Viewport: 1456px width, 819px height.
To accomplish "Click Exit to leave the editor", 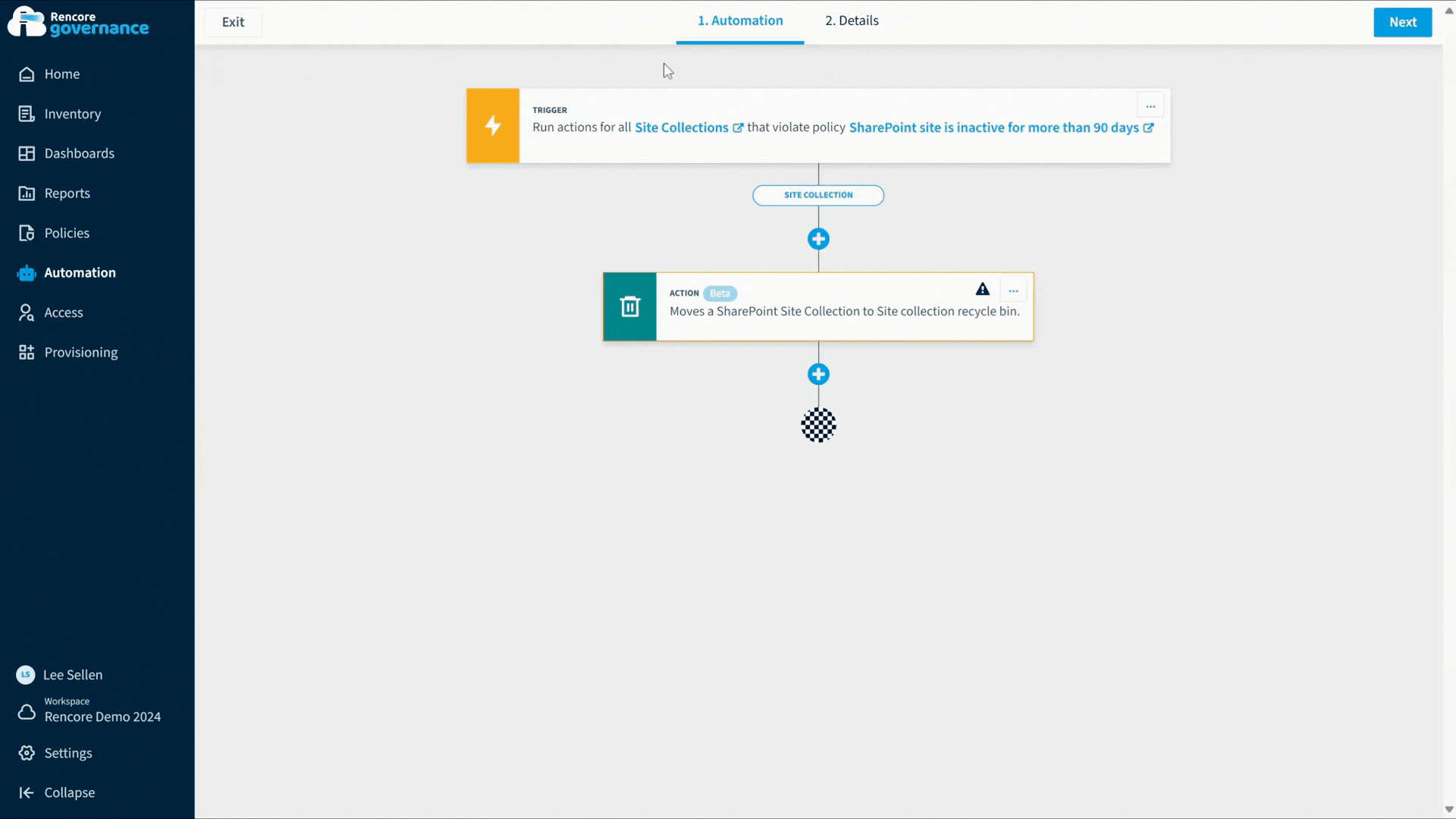I will click(233, 22).
